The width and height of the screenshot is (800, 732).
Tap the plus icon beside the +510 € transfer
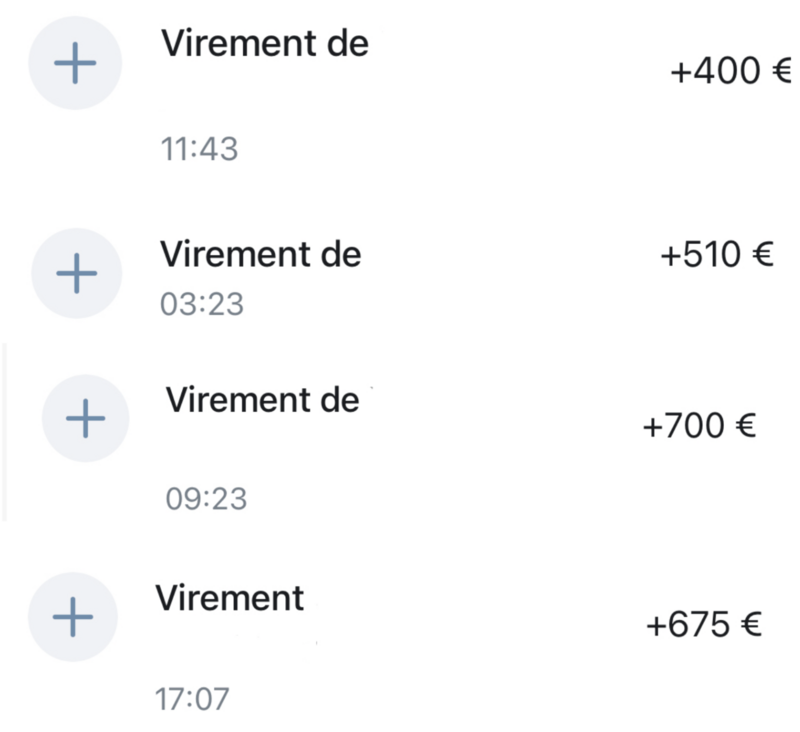click(x=77, y=273)
